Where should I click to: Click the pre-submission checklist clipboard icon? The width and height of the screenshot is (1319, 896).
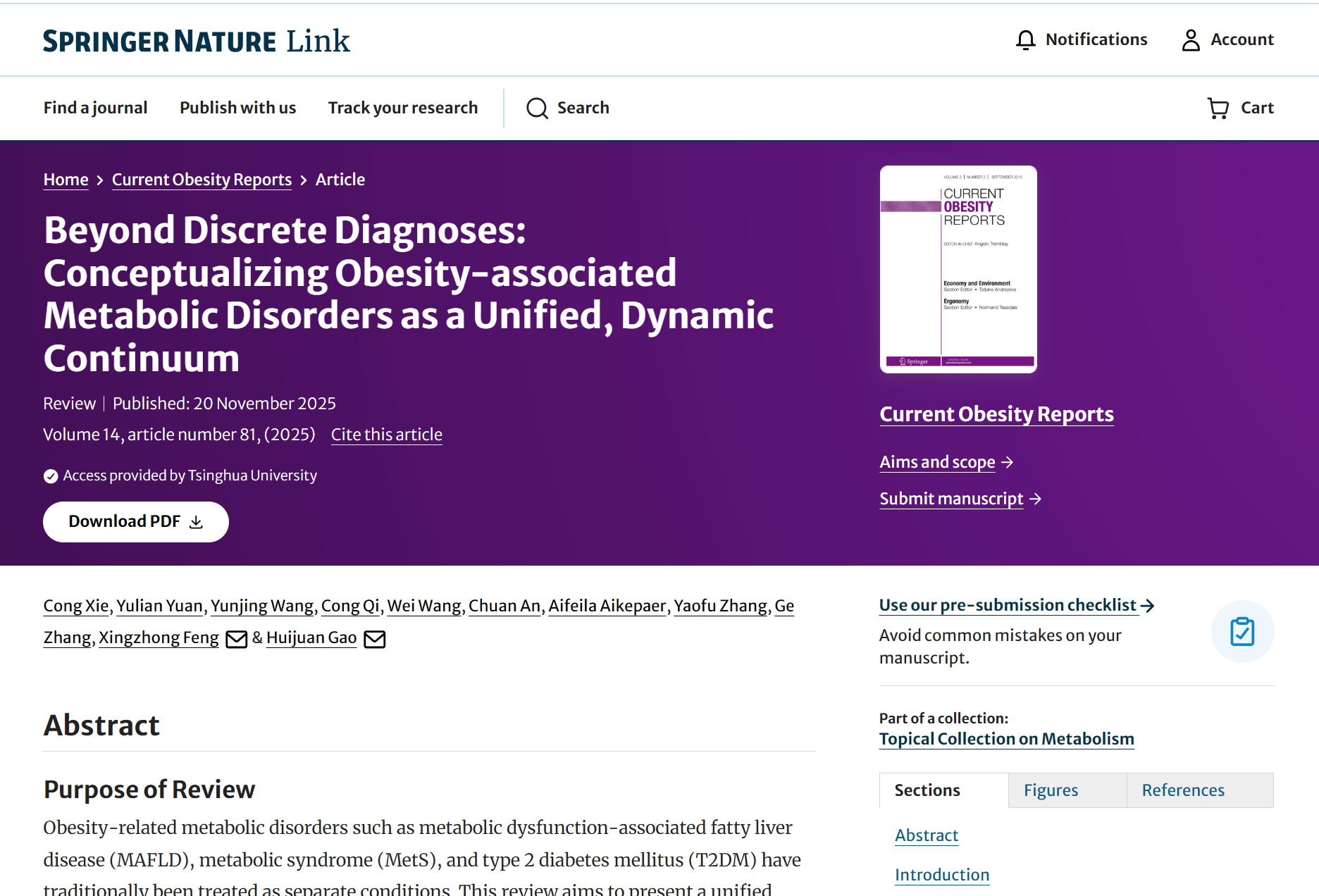click(1241, 631)
